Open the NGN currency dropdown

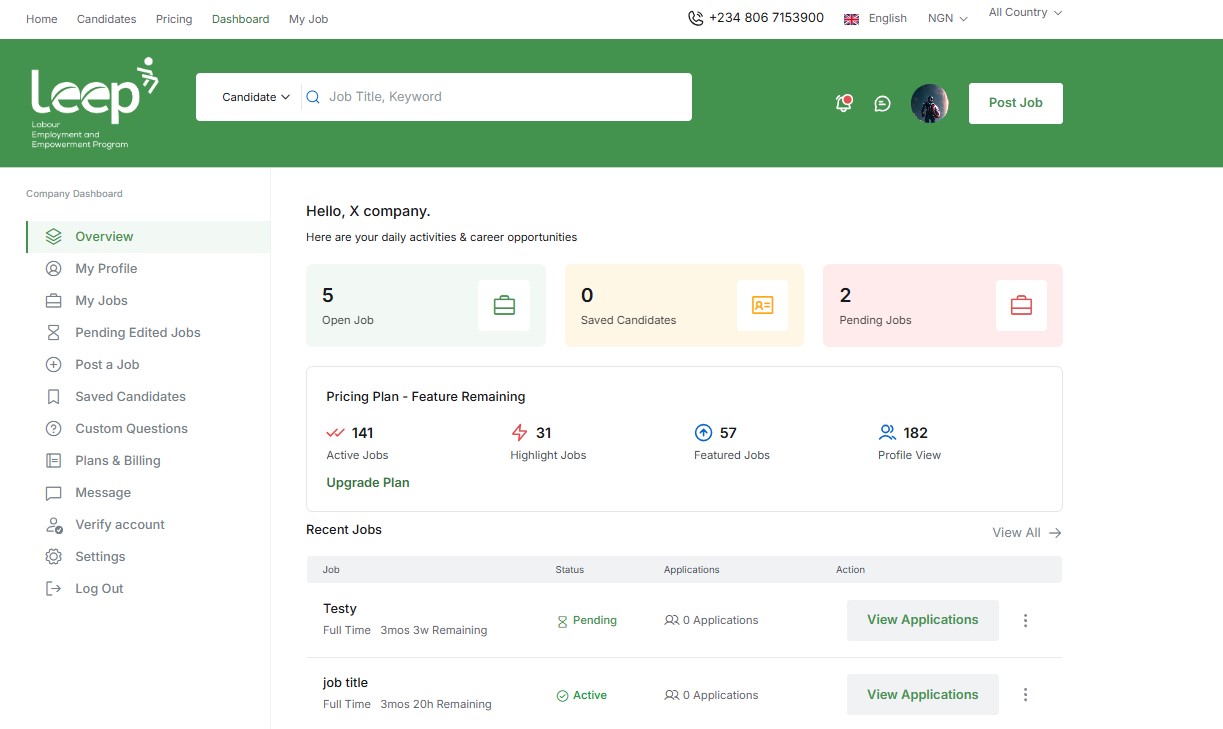[946, 17]
